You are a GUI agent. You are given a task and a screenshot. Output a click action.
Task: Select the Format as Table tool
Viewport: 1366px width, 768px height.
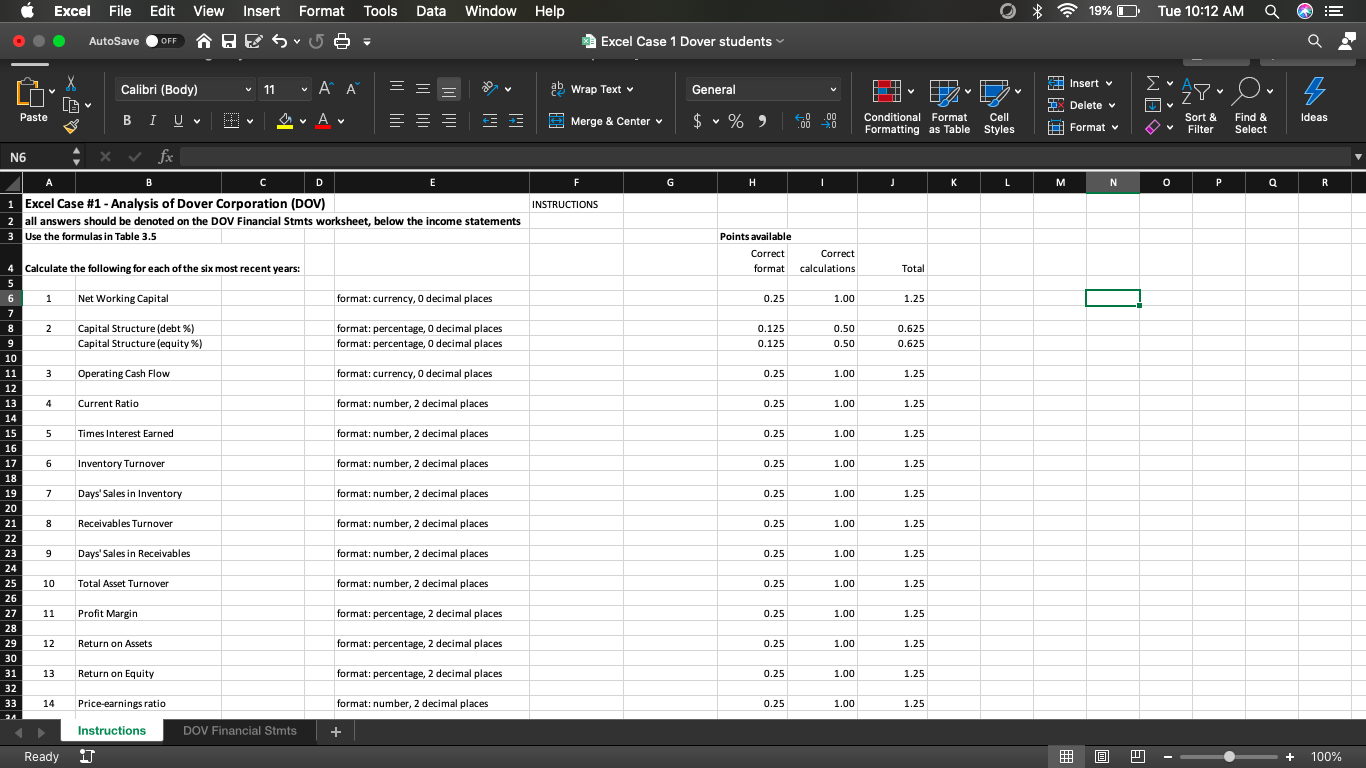[x=948, y=105]
